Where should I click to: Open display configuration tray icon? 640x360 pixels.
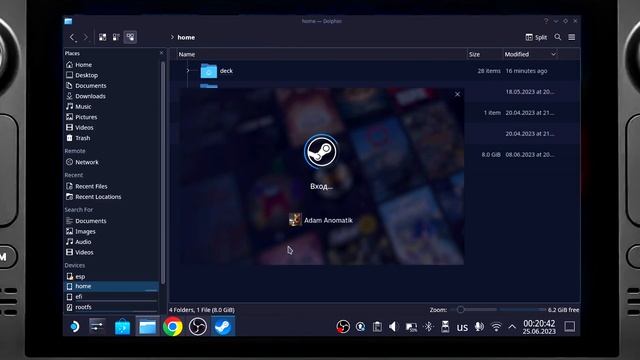pyautogui.click(x=411, y=327)
